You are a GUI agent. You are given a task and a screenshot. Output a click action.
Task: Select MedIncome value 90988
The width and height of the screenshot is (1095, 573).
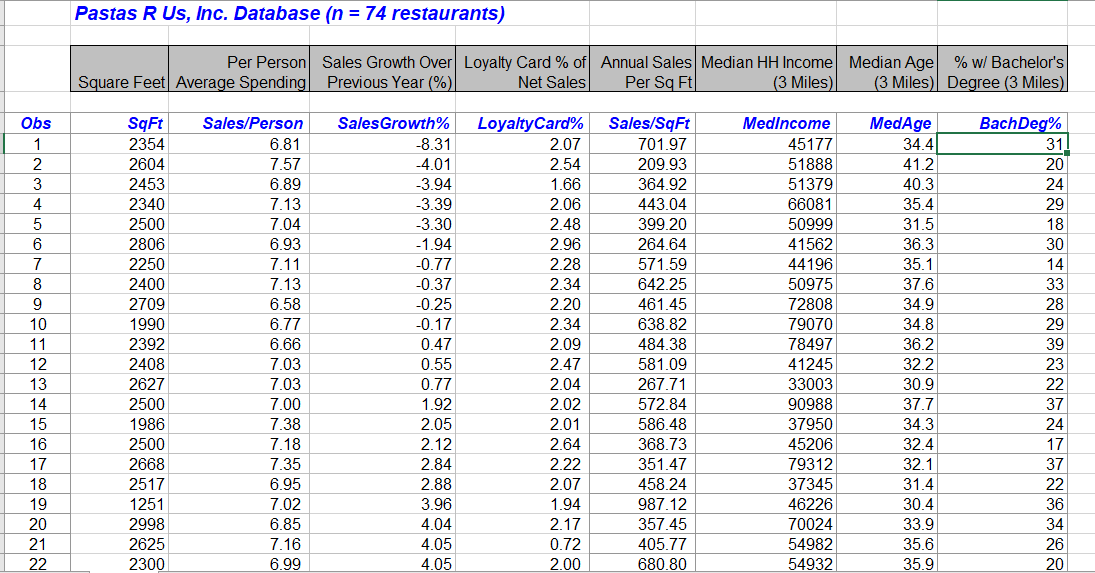click(x=766, y=405)
